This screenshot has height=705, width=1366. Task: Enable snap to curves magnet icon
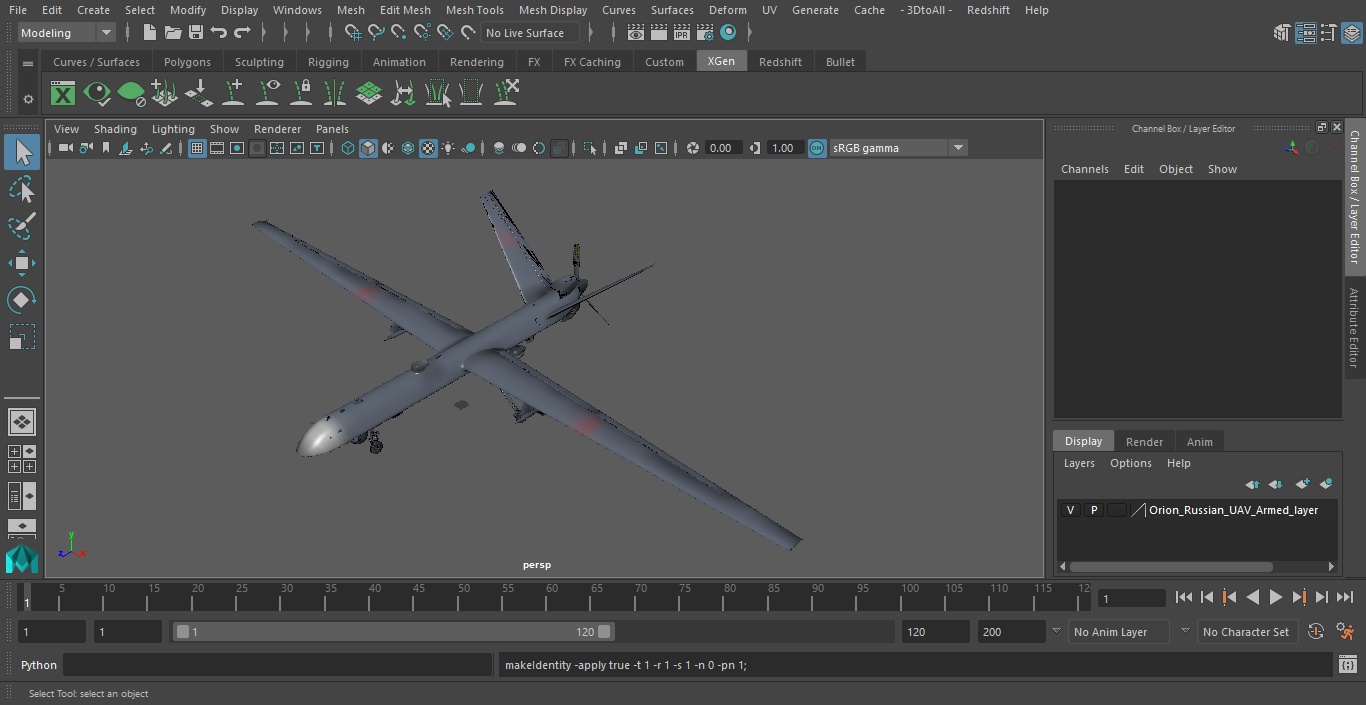click(375, 33)
